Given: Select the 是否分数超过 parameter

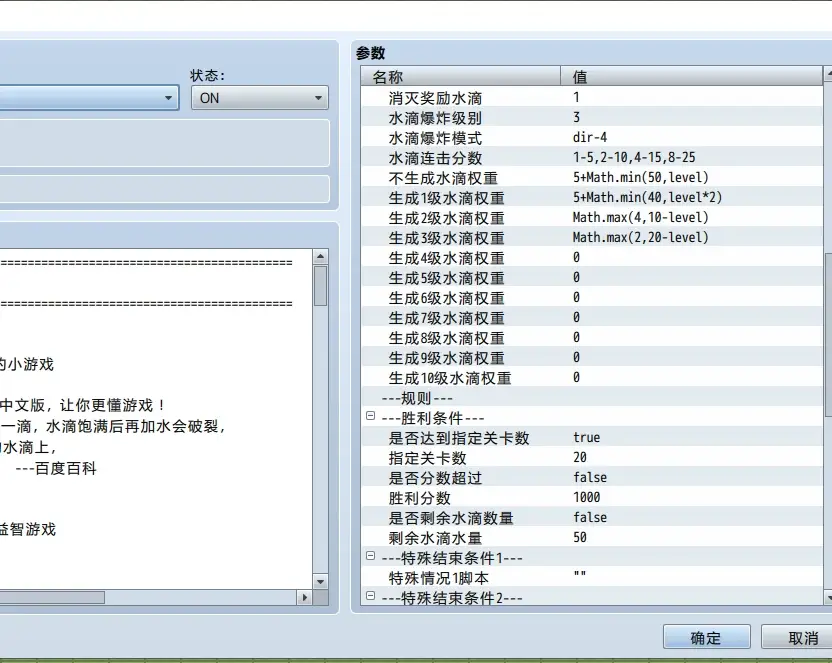Looking at the screenshot, I should [435, 478].
